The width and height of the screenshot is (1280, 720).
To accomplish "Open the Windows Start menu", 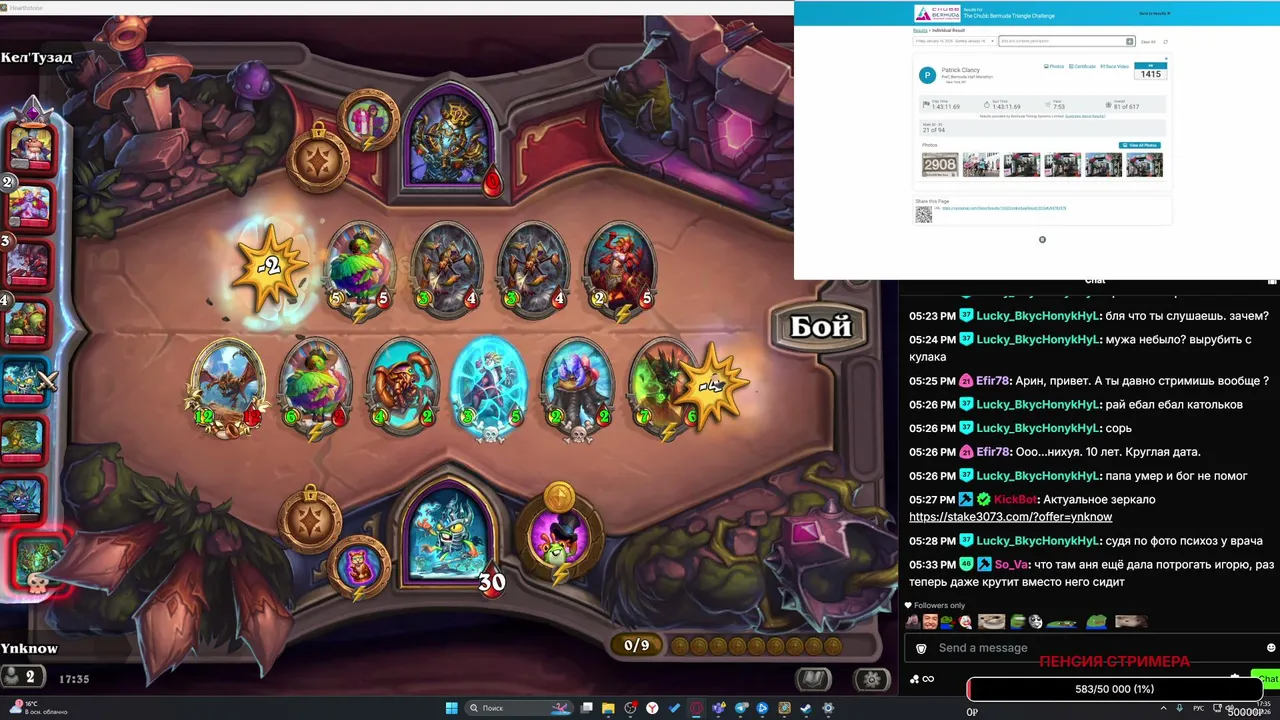I will (451, 708).
